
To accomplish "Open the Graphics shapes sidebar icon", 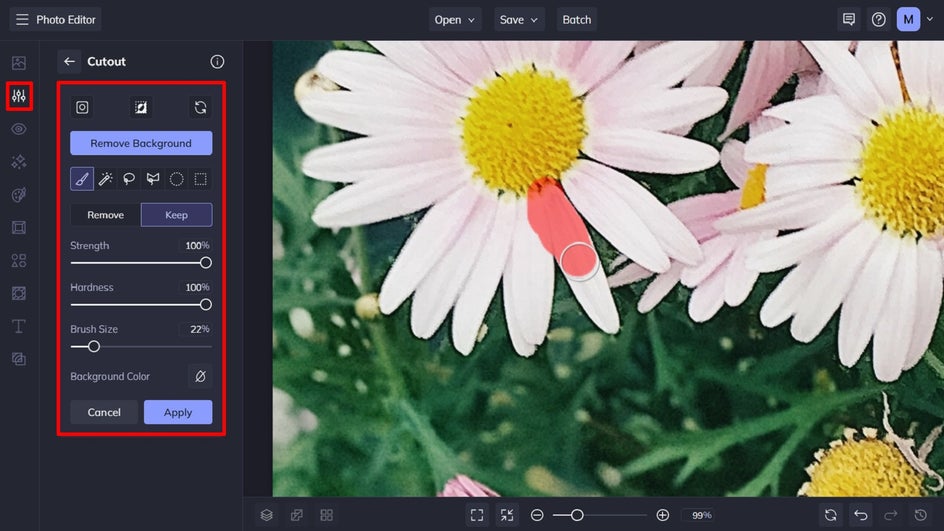I will click(19, 260).
